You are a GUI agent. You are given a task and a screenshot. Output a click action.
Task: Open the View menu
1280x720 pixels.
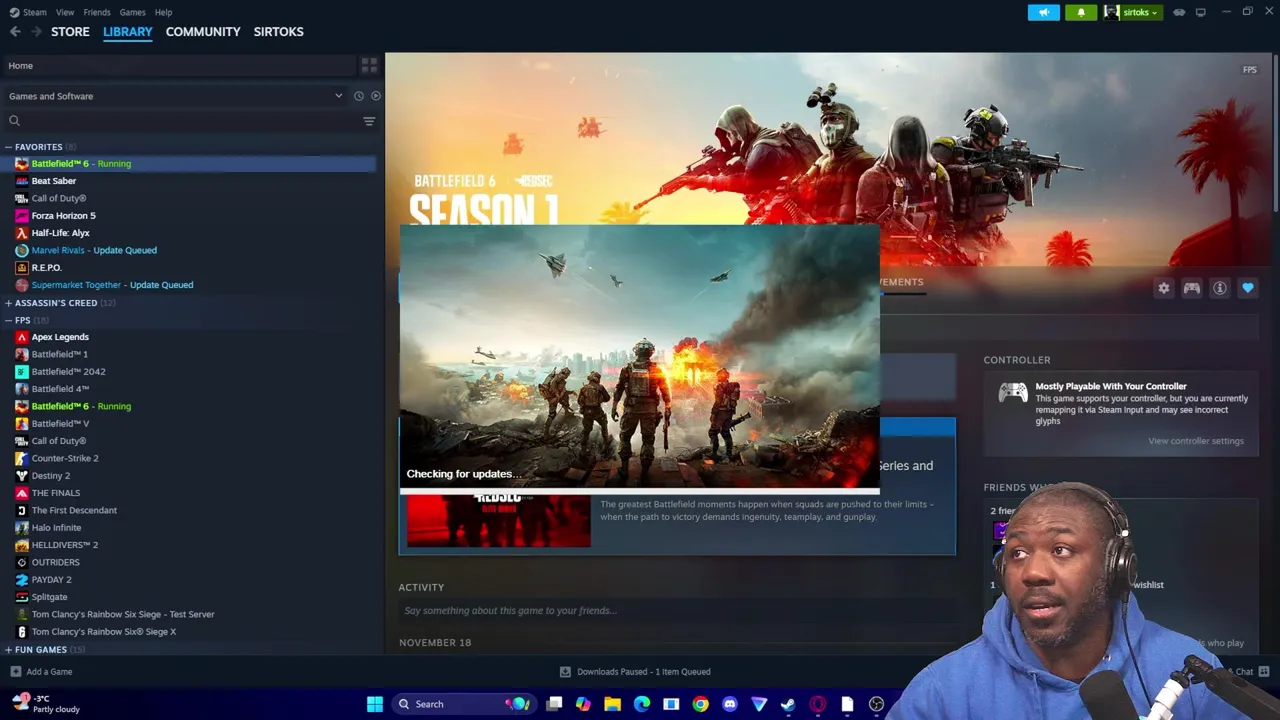pyautogui.click(x=65, y=12)
